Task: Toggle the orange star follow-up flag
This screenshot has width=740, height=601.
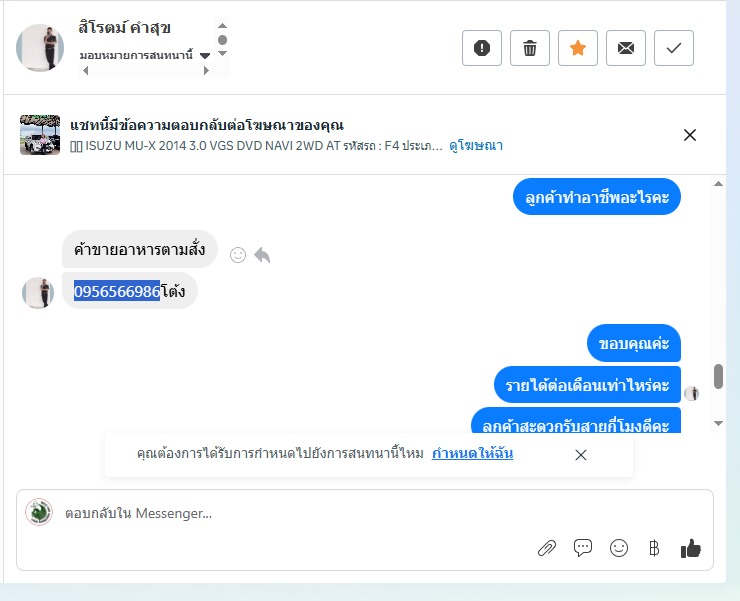Action: point(578,48)
